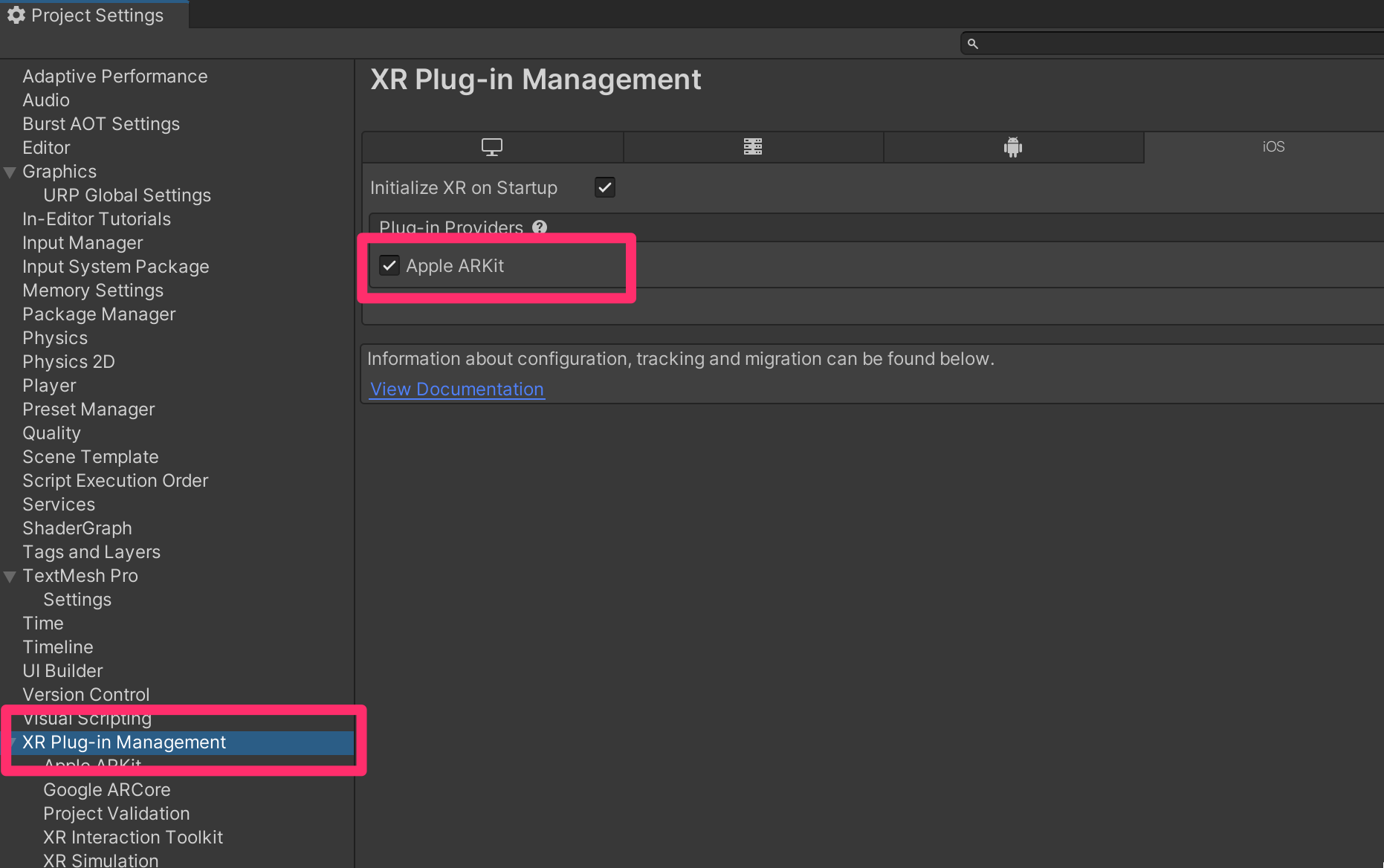Select the desktop standalone platform tab icon
Viewport: 1384px width, 868px height.
pyautogui.click(x=492, y=147)
